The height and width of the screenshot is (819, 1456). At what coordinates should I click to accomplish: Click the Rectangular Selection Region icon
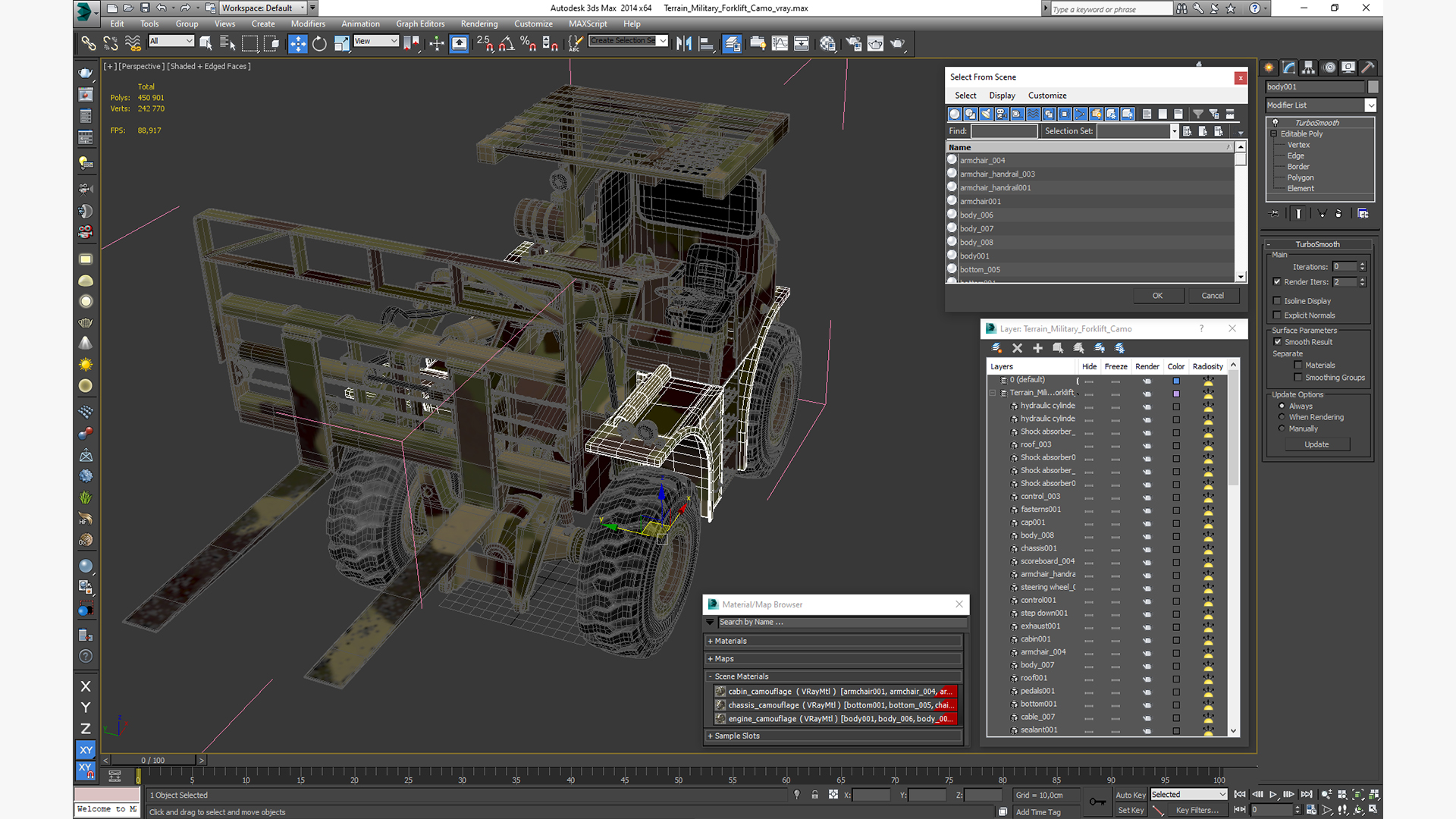pyautogui.click(x=249, y=43)
